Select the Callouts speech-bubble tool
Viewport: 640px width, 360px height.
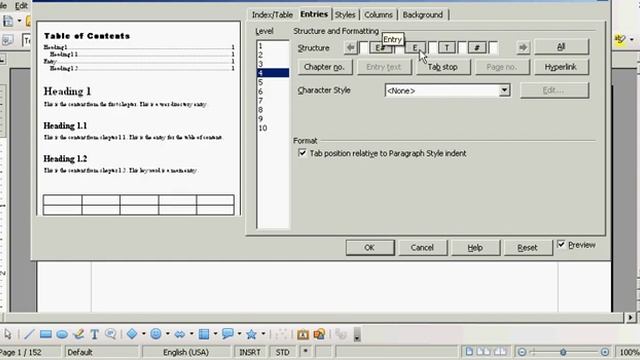coord(111,334)
